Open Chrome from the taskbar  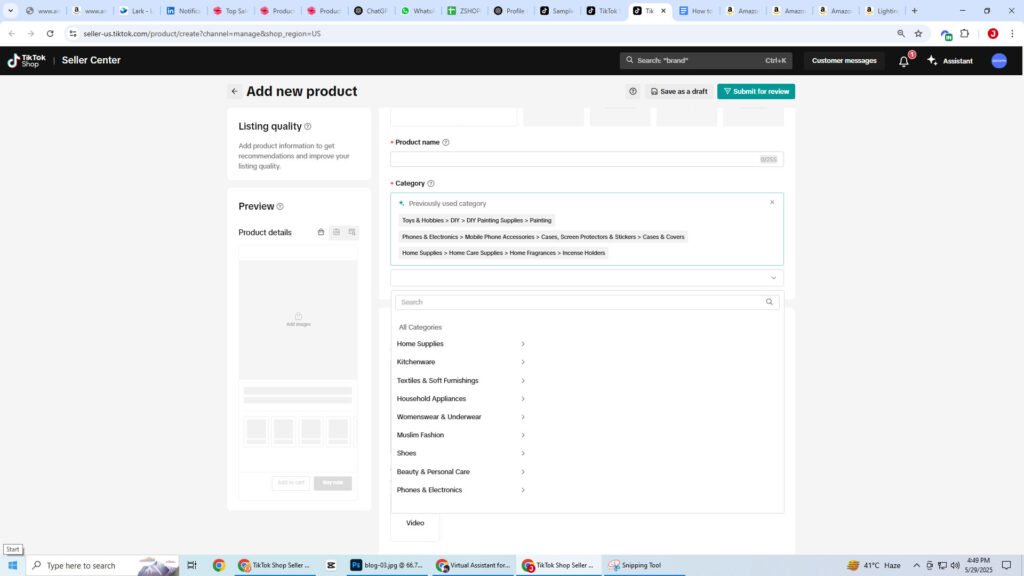point(219,565)
